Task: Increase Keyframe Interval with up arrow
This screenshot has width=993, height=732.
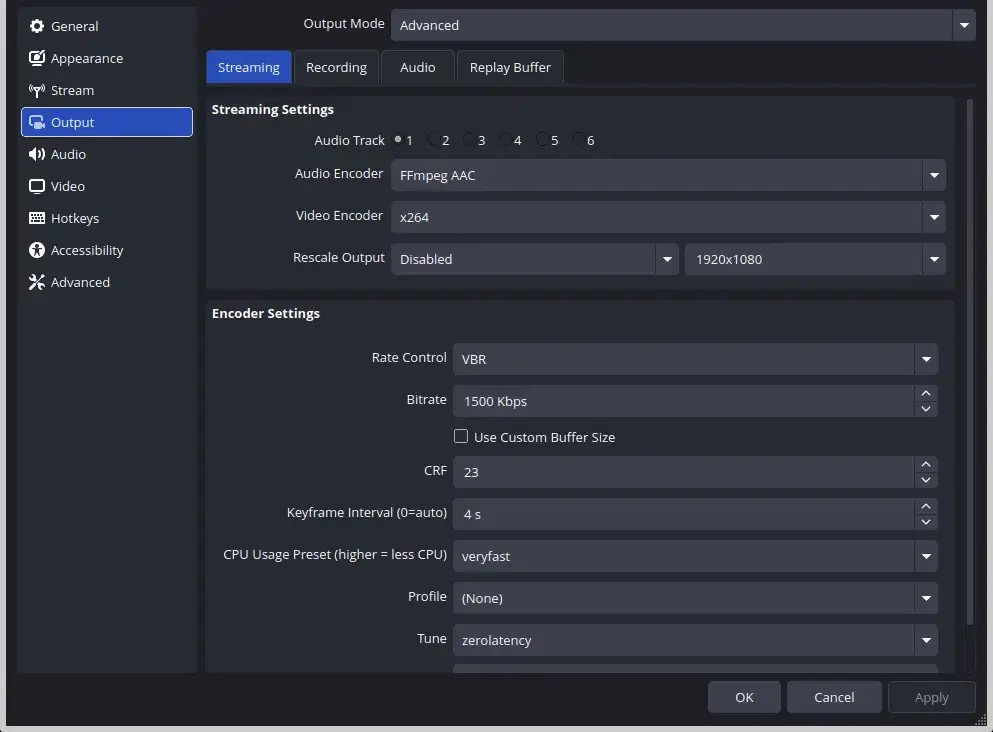Action: (x=926, y=506)
